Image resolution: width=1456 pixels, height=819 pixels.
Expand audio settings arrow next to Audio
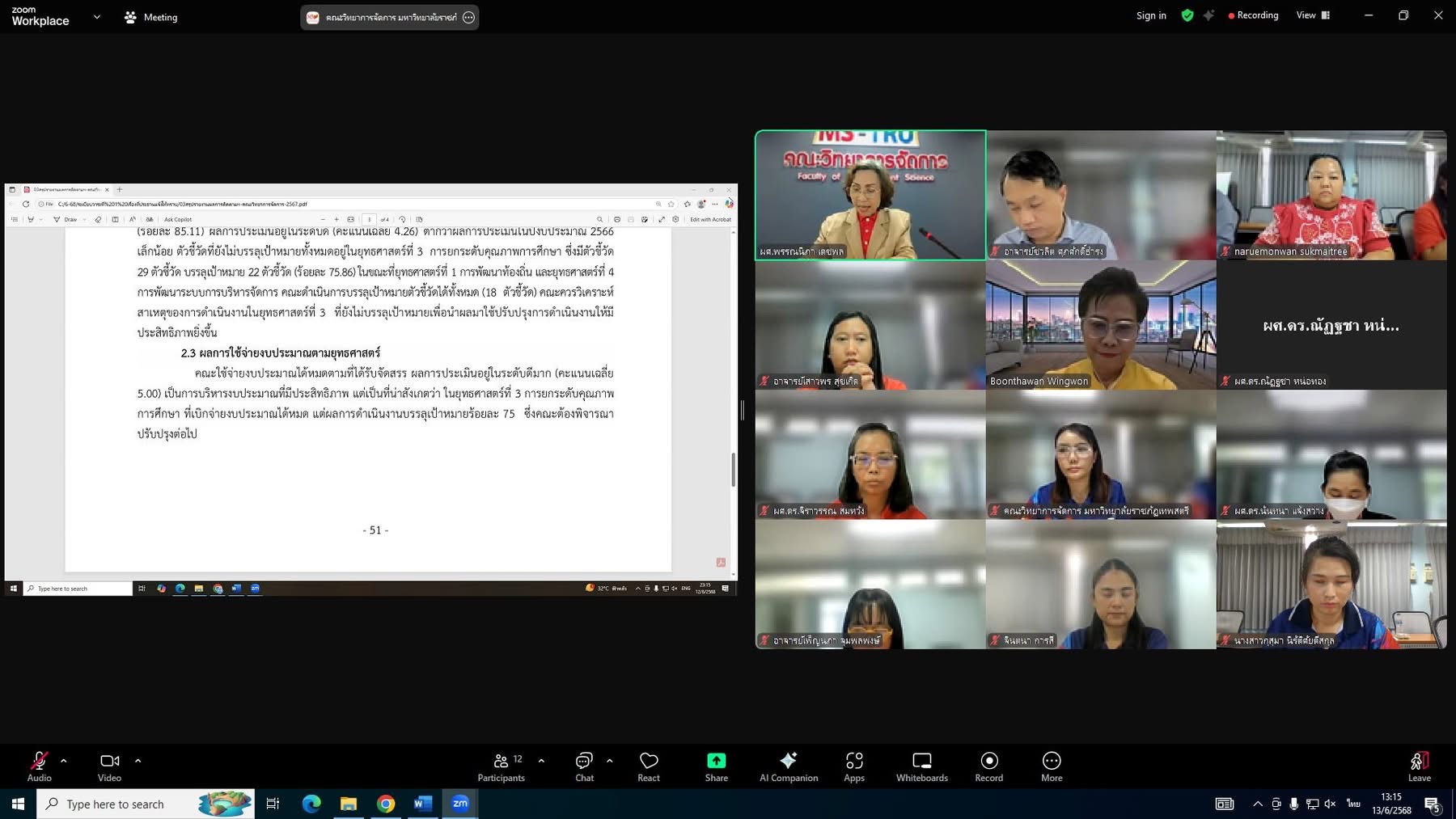(64, 761)
